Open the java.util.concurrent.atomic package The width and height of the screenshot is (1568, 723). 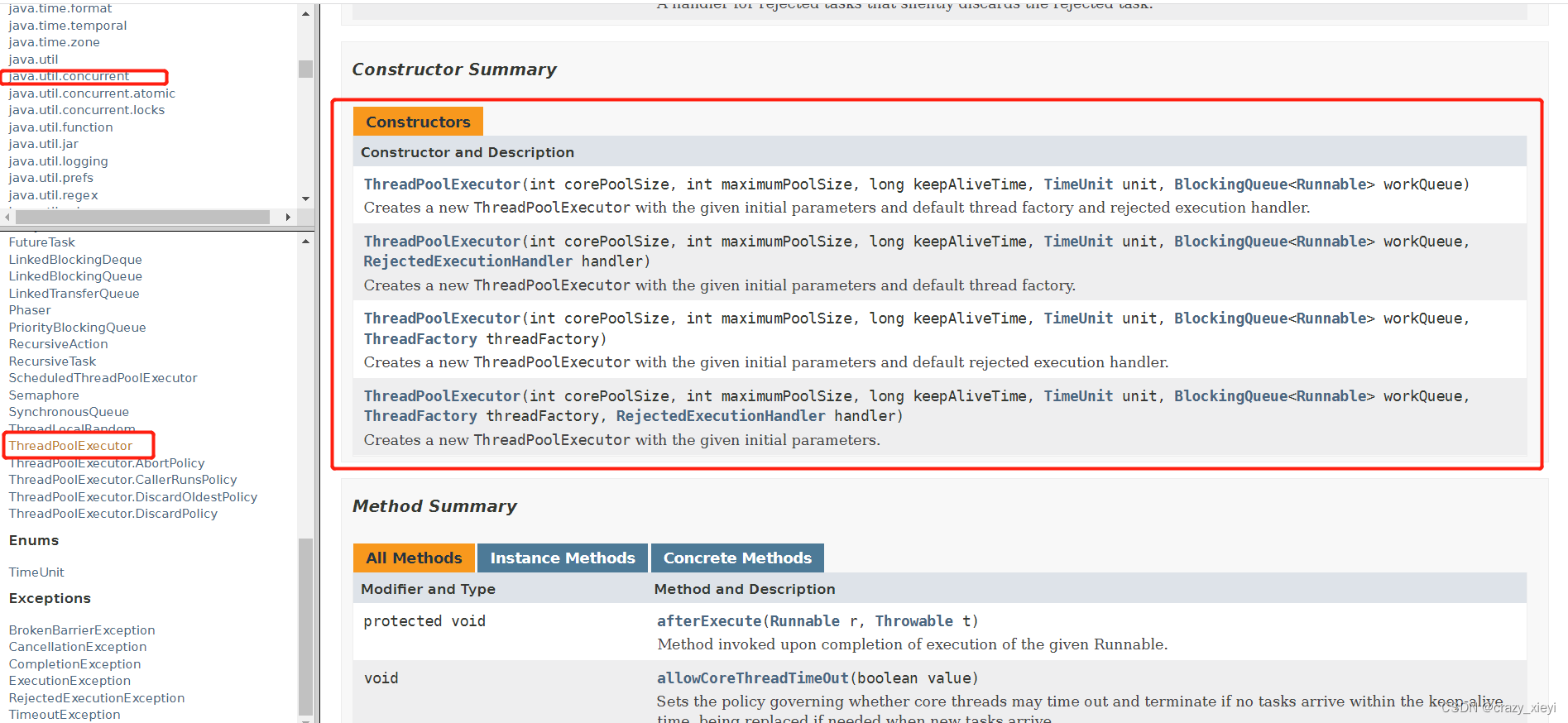point(92,93)
